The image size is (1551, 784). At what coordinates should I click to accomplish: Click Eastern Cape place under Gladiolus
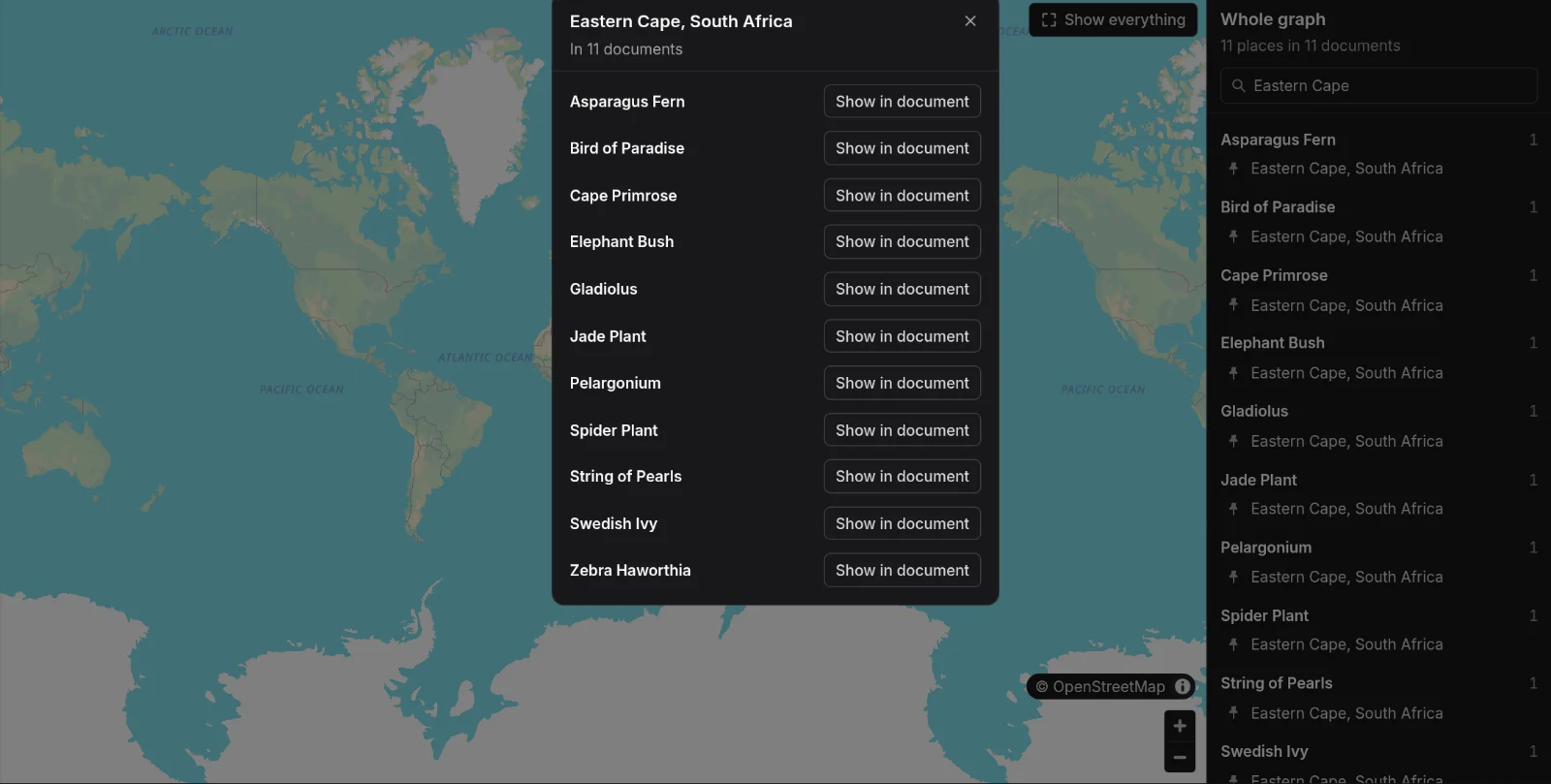pos(1346,441)
